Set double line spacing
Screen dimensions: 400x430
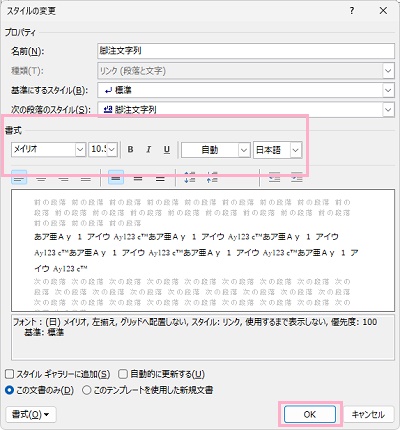coord(160,179)
